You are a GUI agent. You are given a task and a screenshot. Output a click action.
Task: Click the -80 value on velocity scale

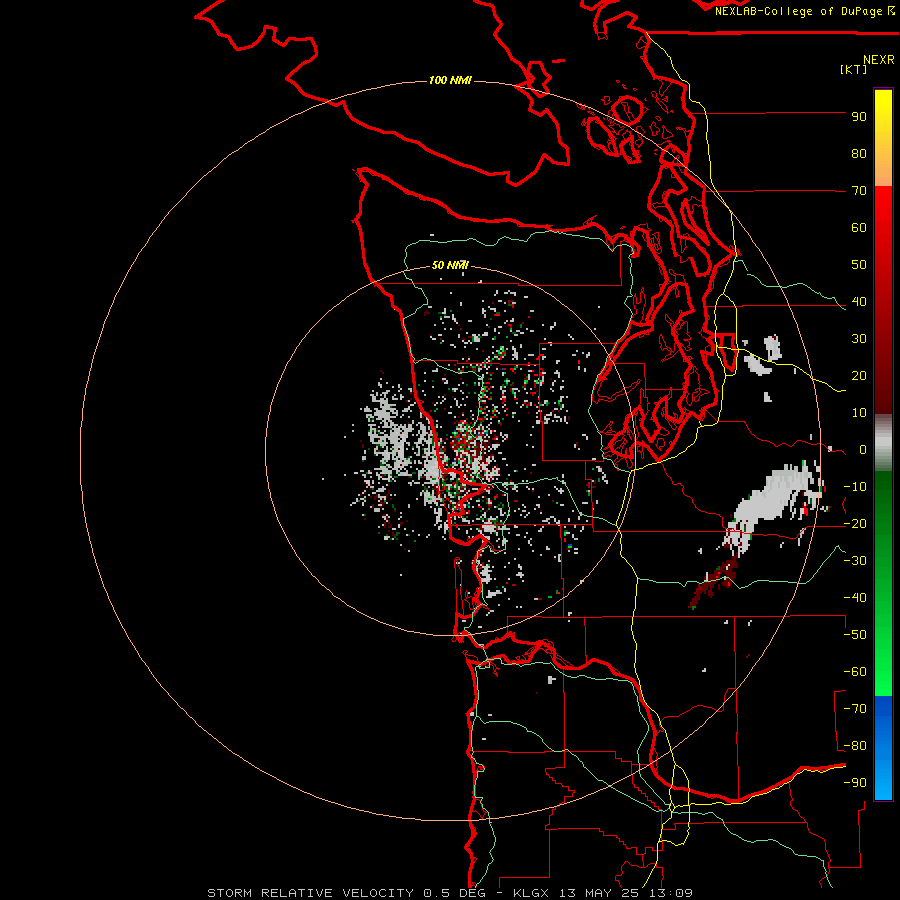point(855,746)
